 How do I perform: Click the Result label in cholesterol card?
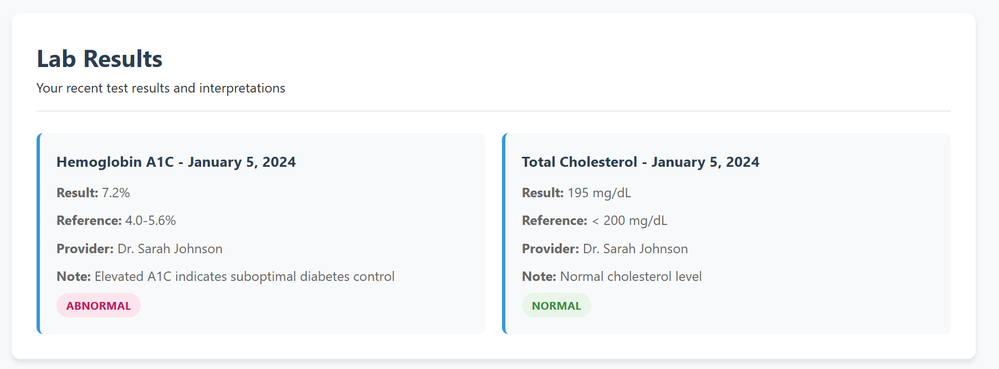coord(543,193)
